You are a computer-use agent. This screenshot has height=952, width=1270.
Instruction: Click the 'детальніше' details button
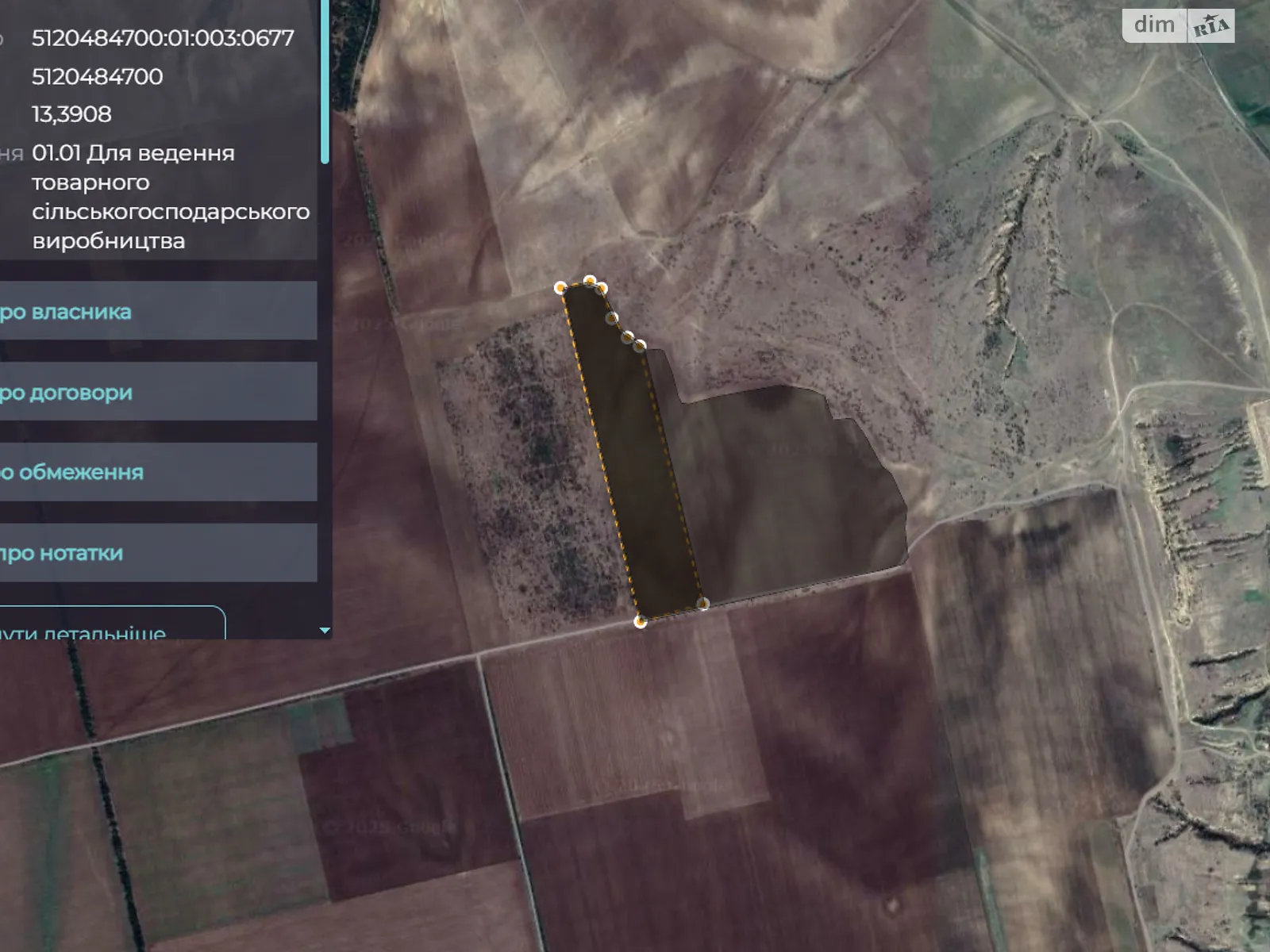pos(111,627)
